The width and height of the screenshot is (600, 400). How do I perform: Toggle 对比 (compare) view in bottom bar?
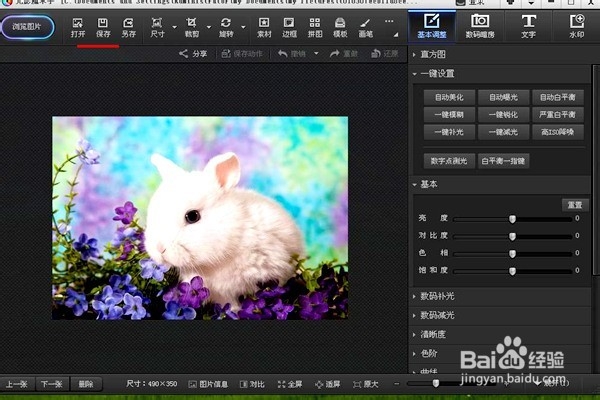[252, 384]
